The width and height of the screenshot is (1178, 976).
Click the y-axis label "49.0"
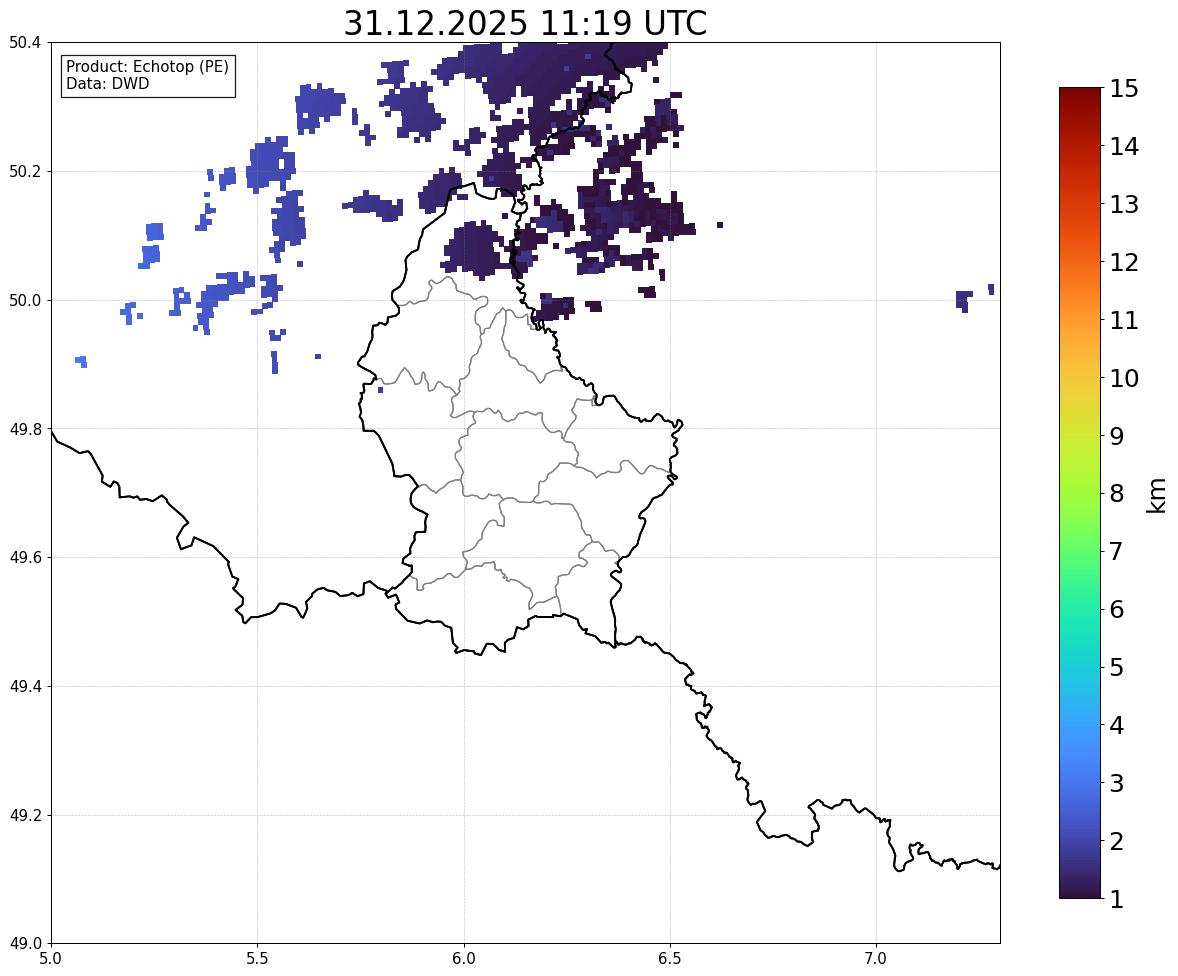25,944
